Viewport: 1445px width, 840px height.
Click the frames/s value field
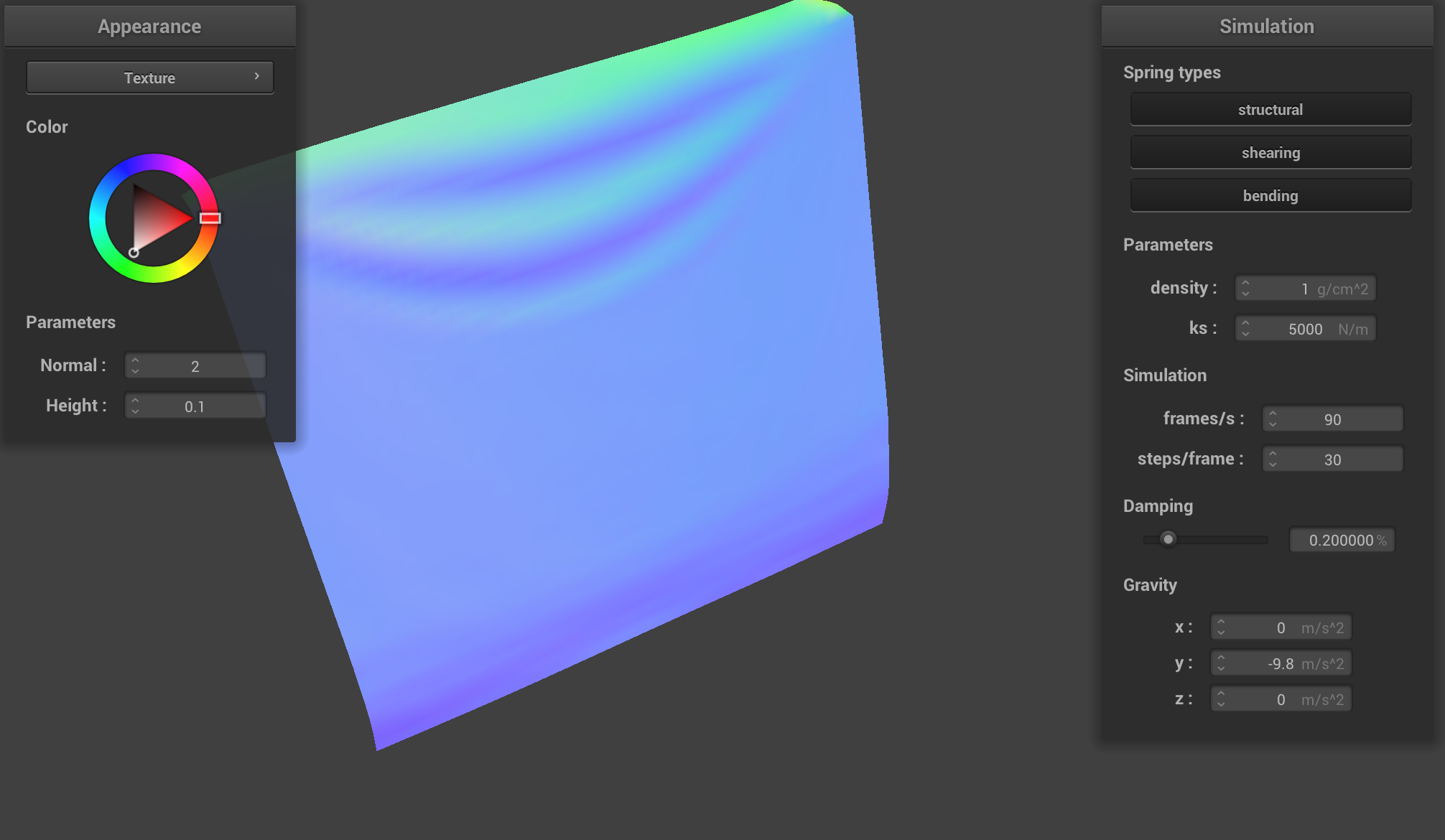1332,419
